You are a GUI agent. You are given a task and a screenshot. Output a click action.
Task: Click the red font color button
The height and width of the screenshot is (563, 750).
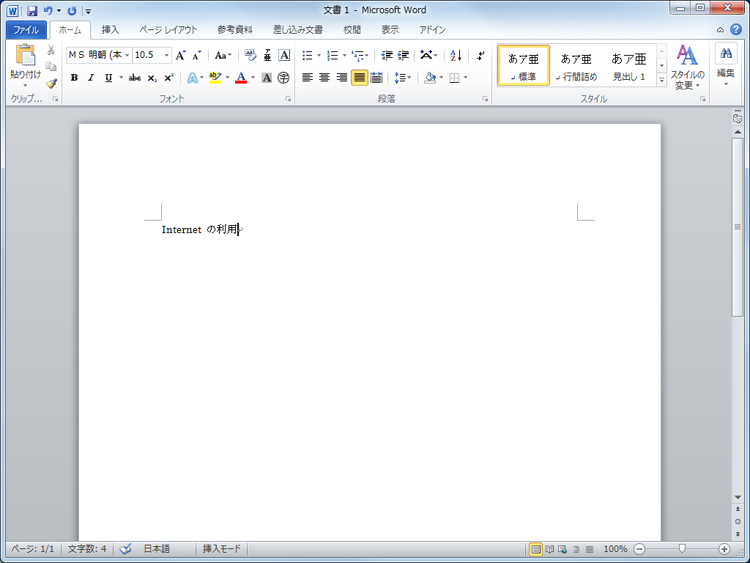click(241, 77)
